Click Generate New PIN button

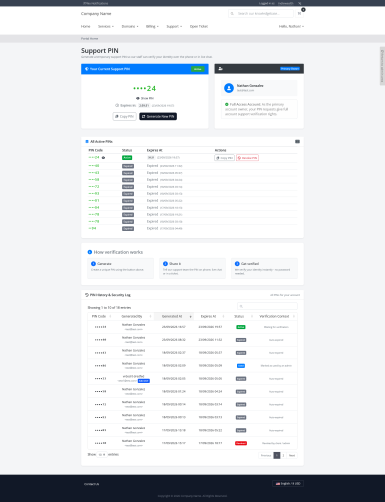coord(158,117)
